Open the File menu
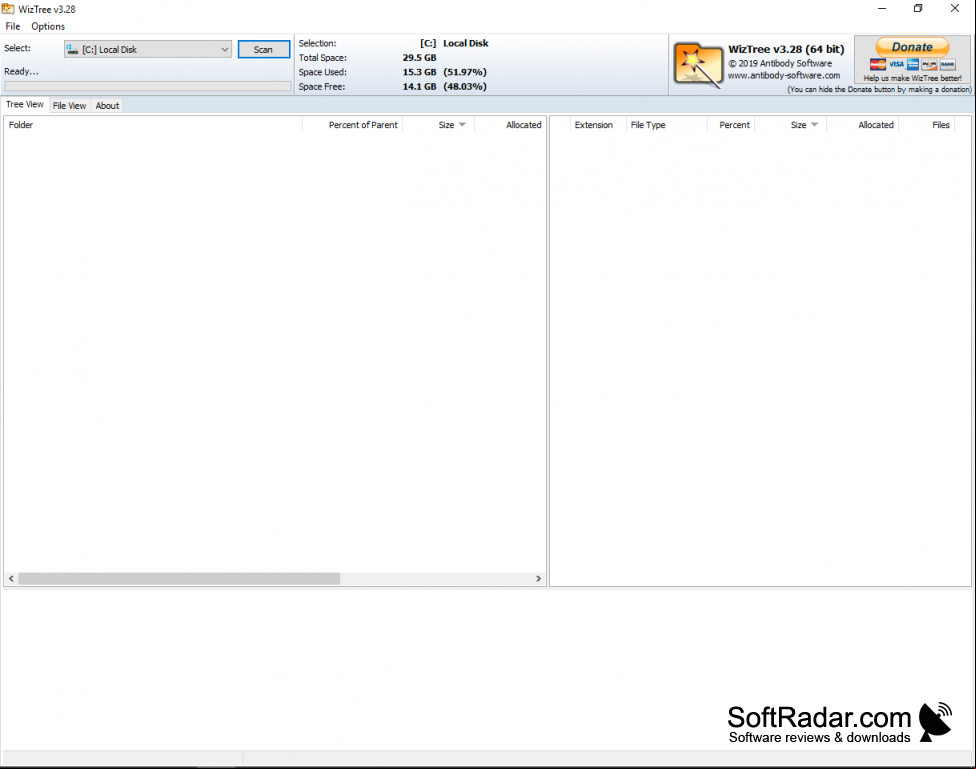Image resolution: width=976 pixels, height=769 pixels. [12, 26]
